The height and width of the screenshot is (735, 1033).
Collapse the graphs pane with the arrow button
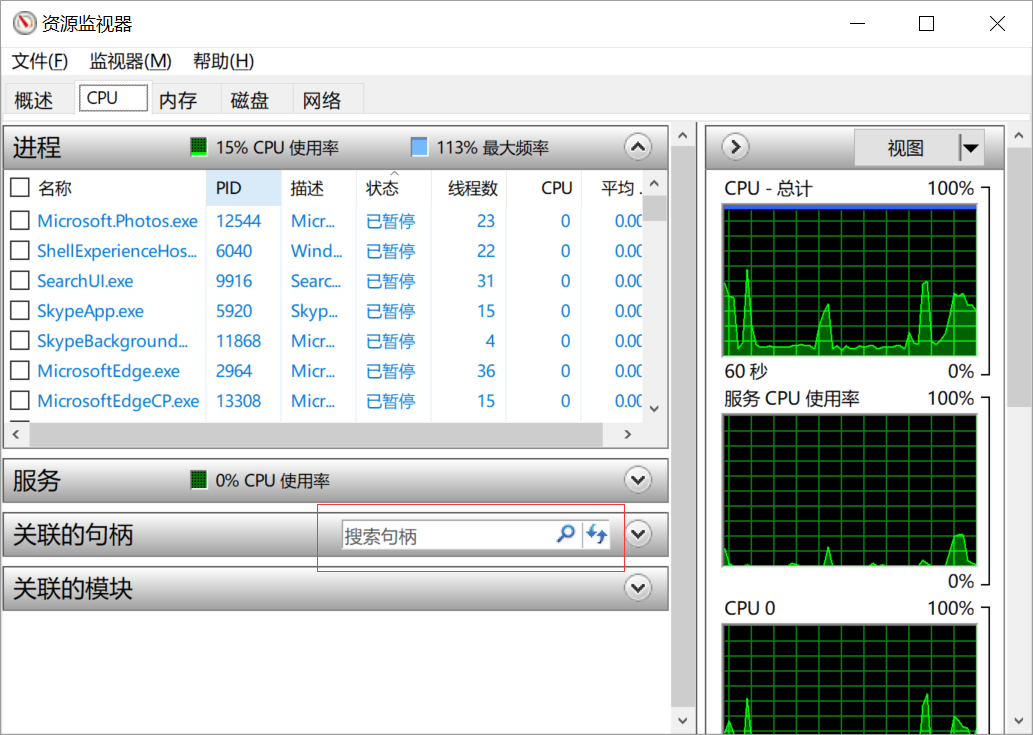pyautogui.click(x=735, y=147)
